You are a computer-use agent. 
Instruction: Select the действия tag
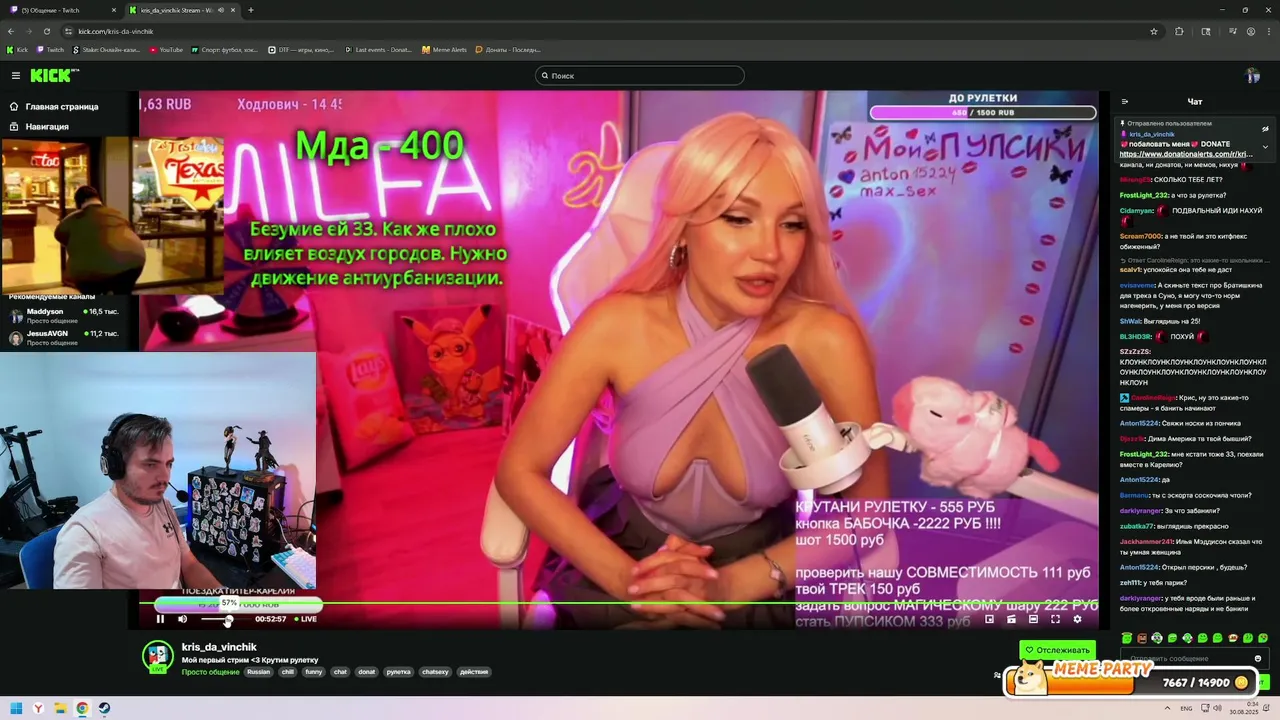474,672
